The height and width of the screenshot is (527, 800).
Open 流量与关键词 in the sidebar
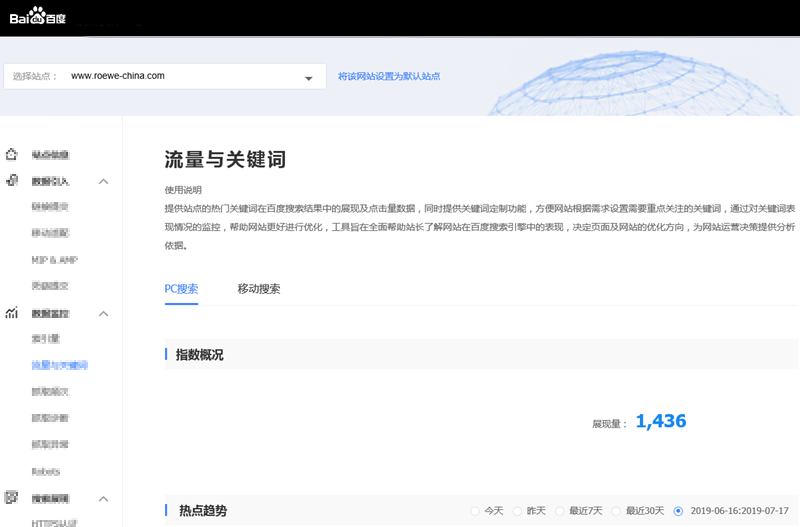(60, 366)
